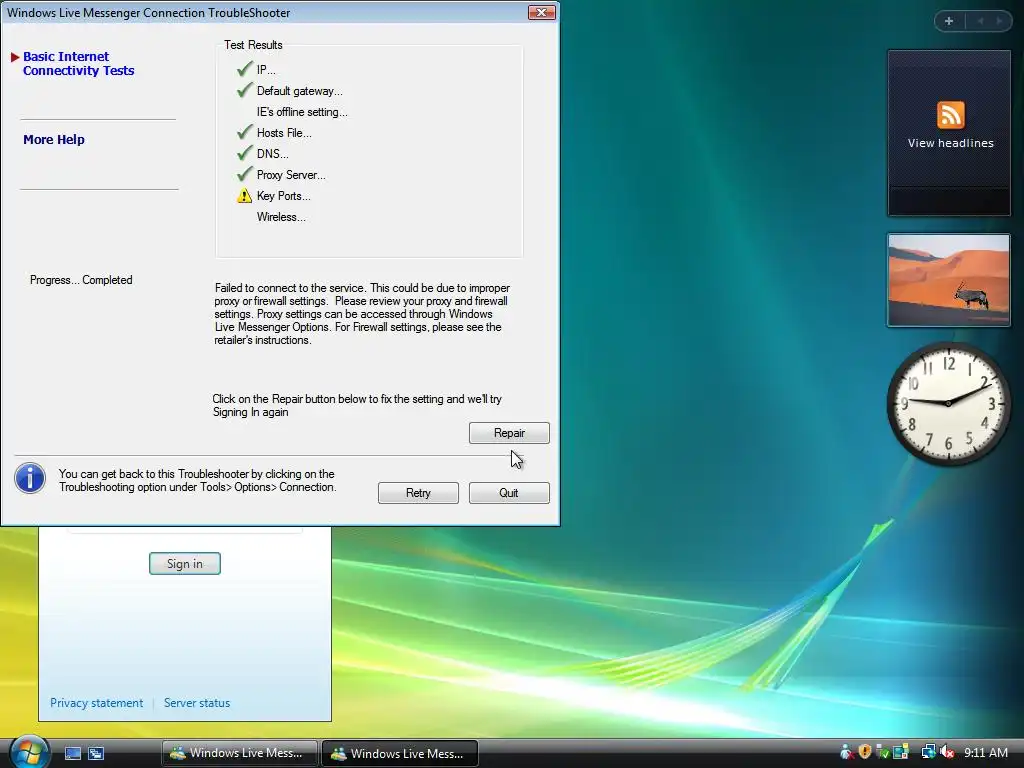Click the active Windows Live Messenger taskbar button

tap(400, 753)
